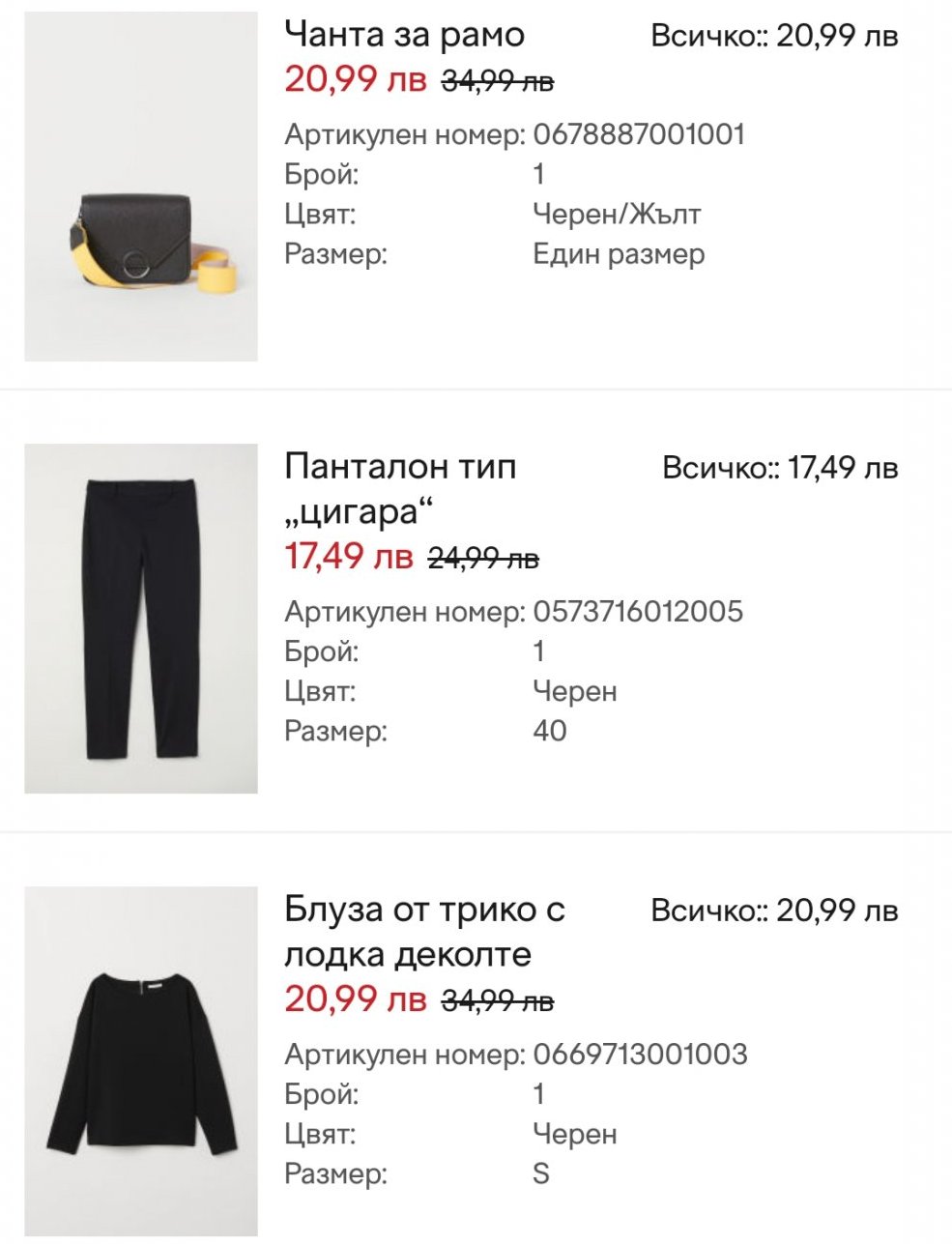
Task: Select article number 0573716012005
Action: [x=638, y=611]
